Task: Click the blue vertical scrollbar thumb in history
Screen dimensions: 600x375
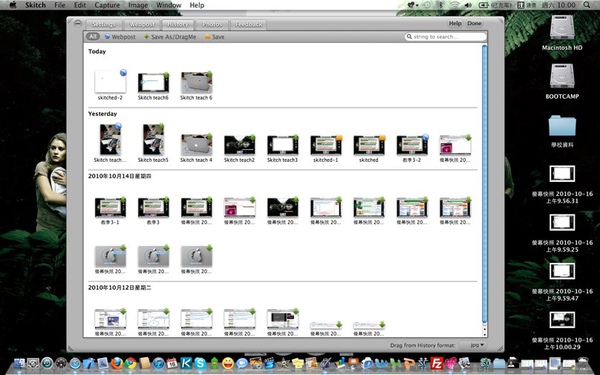Action: [484, 184]
